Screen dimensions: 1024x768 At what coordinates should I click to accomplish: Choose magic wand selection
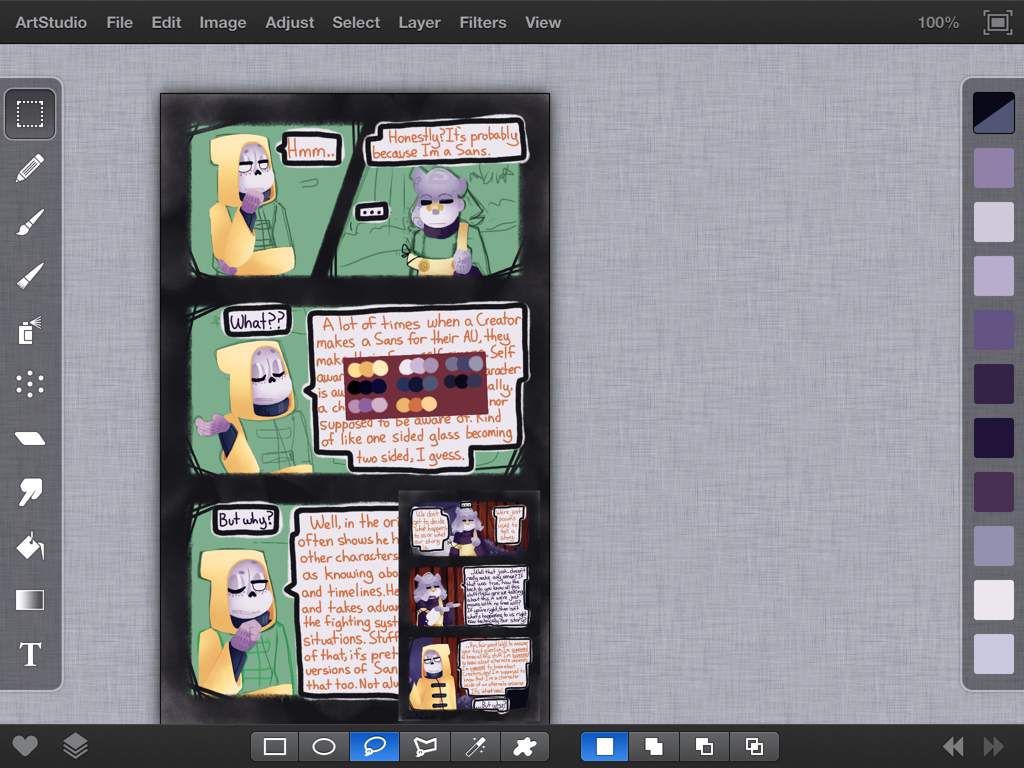(475, 746)
